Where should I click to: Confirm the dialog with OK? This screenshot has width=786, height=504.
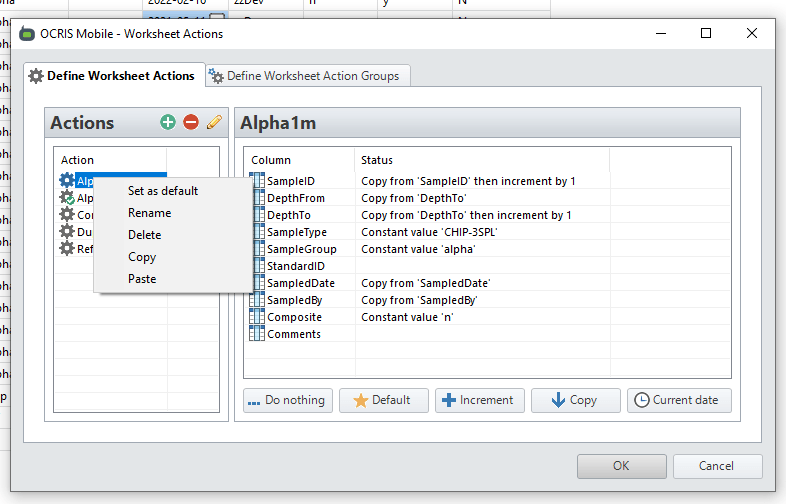point(621,466)
